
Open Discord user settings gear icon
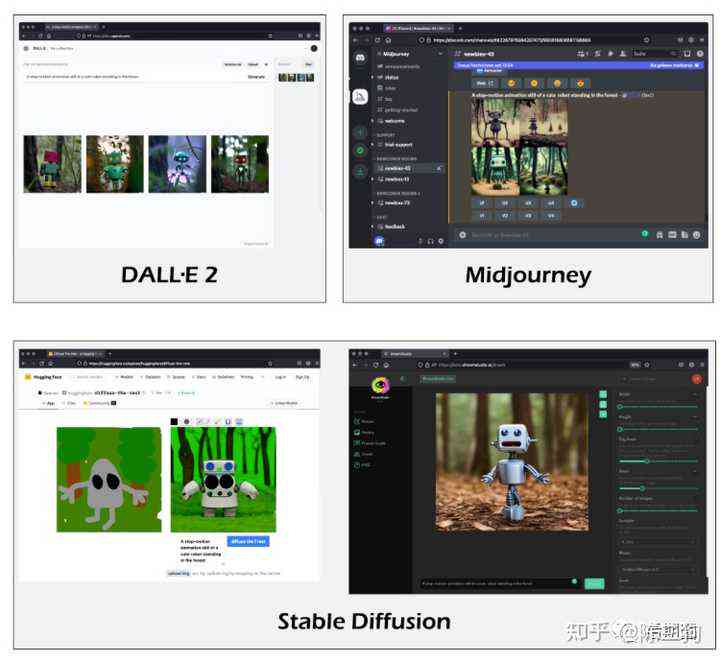(441, 241)
